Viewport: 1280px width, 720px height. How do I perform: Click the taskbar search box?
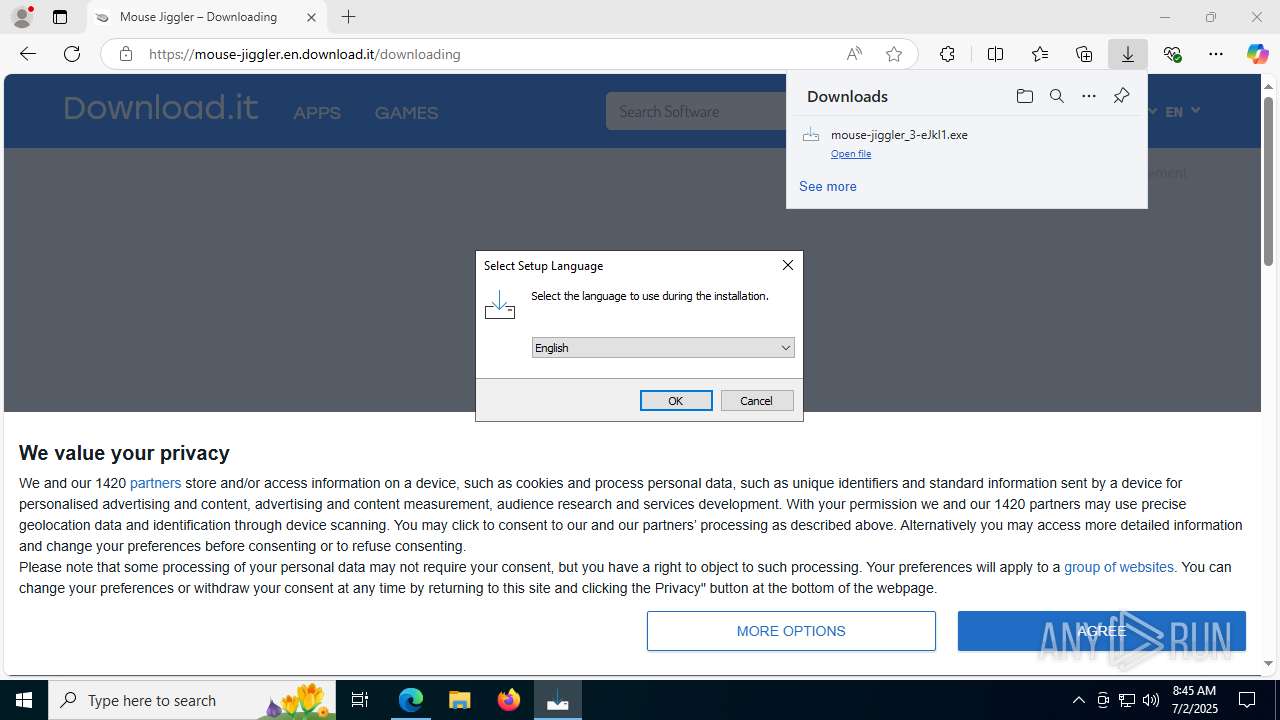[192, 700]
